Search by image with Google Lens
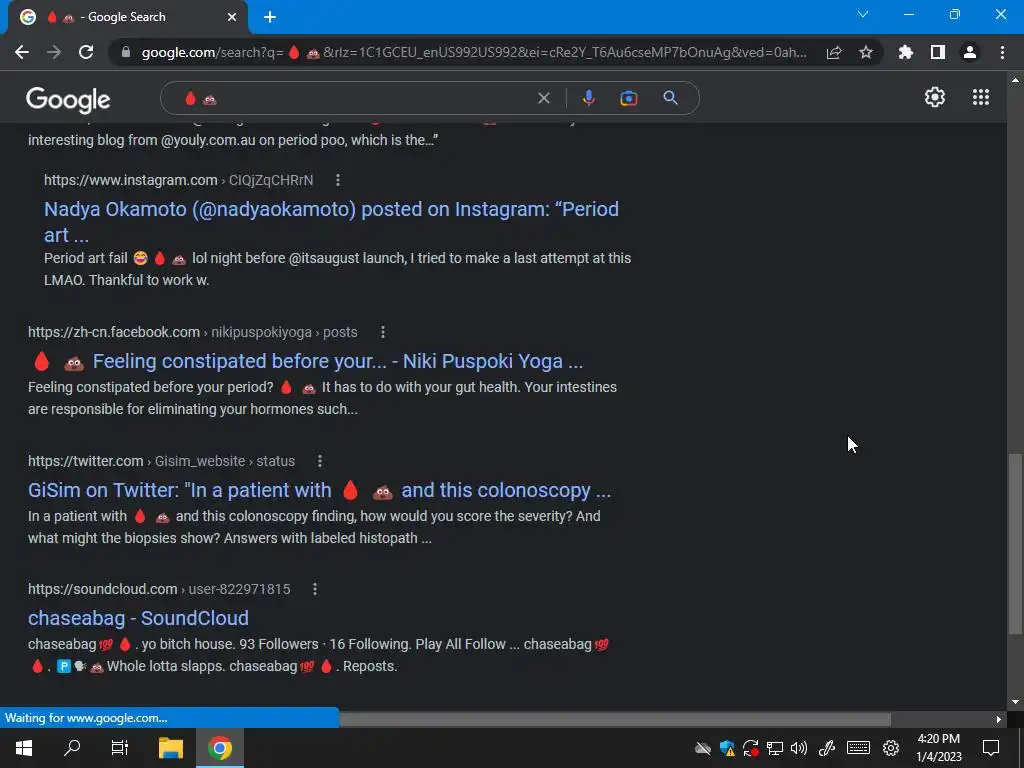This screenshot has height=768, width=1024. (x=628, y=98)
